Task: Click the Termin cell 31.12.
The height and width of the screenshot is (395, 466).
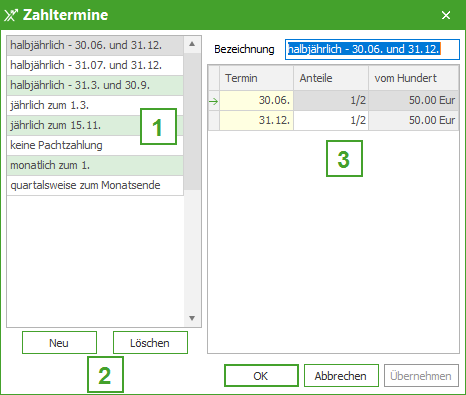Action: click(x=256, y=120)
